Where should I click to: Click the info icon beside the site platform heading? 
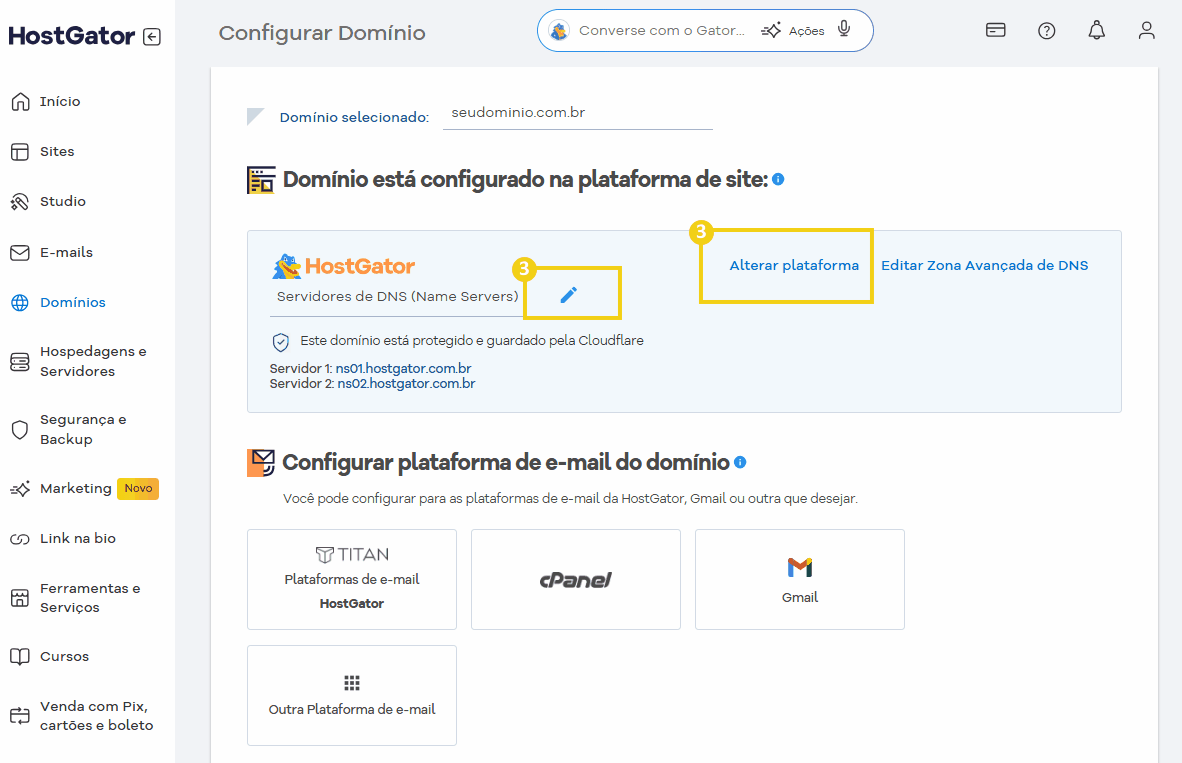[778, 180]
